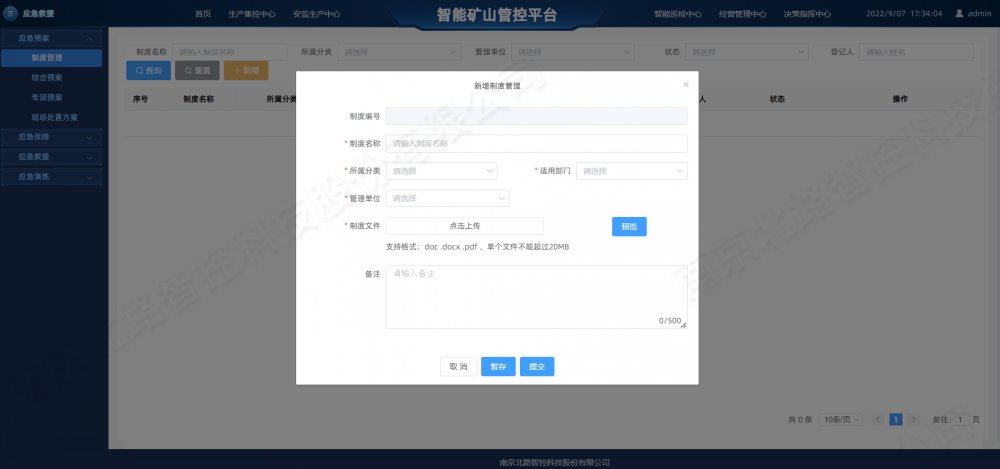Close the 新增制度管理 dialog
Screen dimensions: 1000x469
coord(685,85)
